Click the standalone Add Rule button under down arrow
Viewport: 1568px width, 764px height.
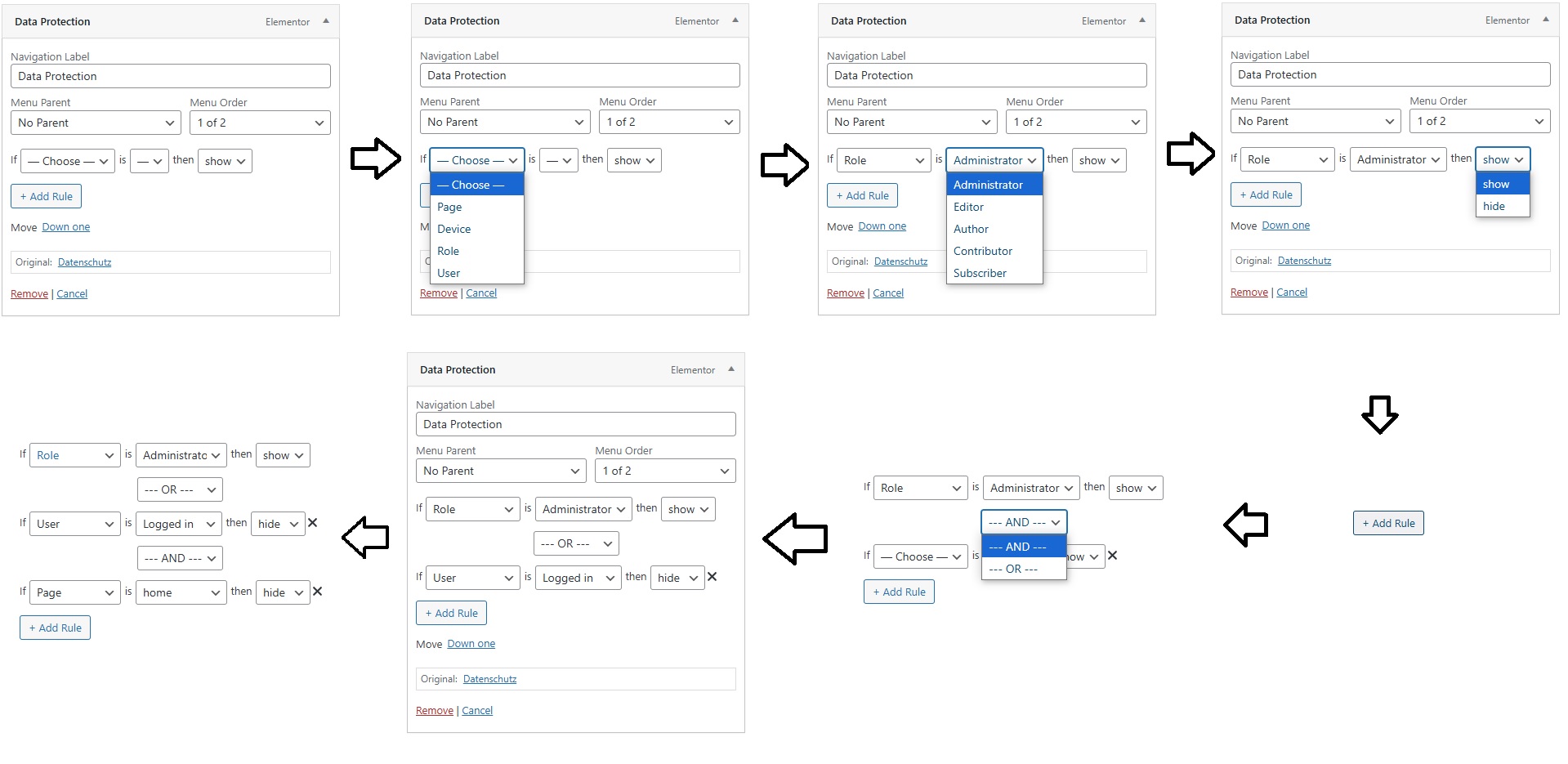1388,523
